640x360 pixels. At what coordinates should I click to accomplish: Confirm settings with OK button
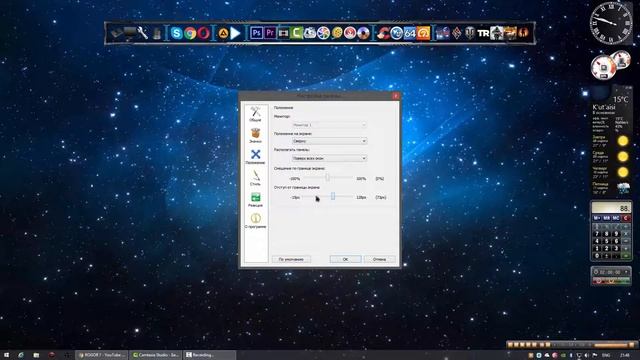coord(345,259)
